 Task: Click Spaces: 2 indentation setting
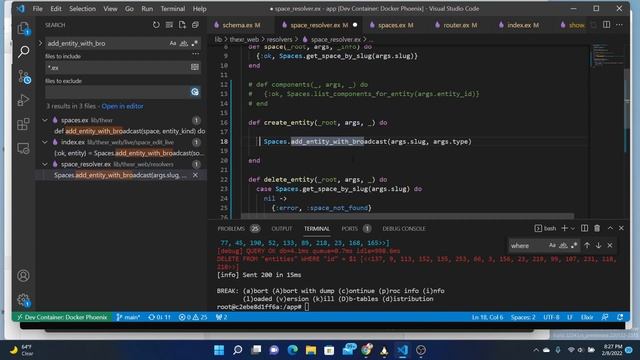[523, 317]
